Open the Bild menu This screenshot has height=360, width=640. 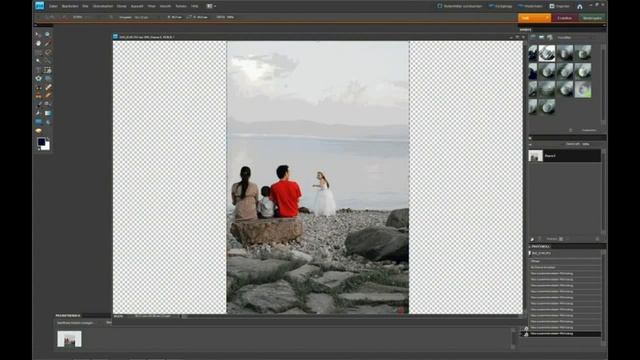coord(85,6)
